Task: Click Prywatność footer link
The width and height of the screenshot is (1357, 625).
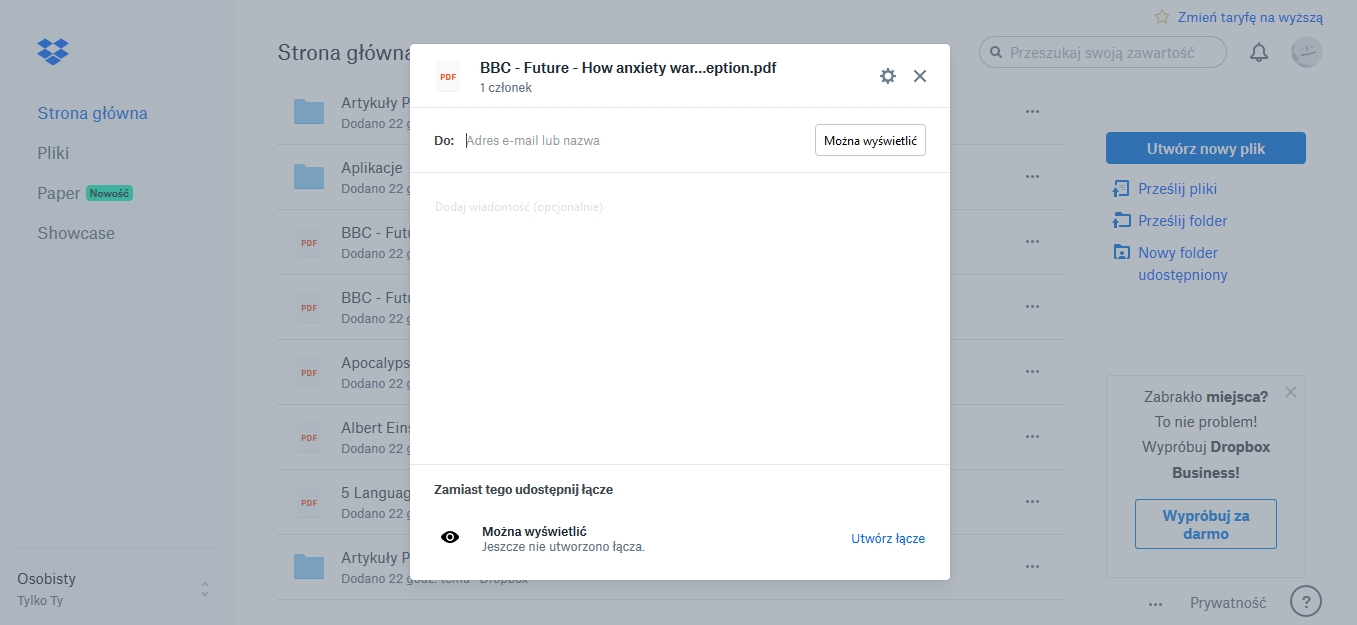Action: coord(1228,603)
